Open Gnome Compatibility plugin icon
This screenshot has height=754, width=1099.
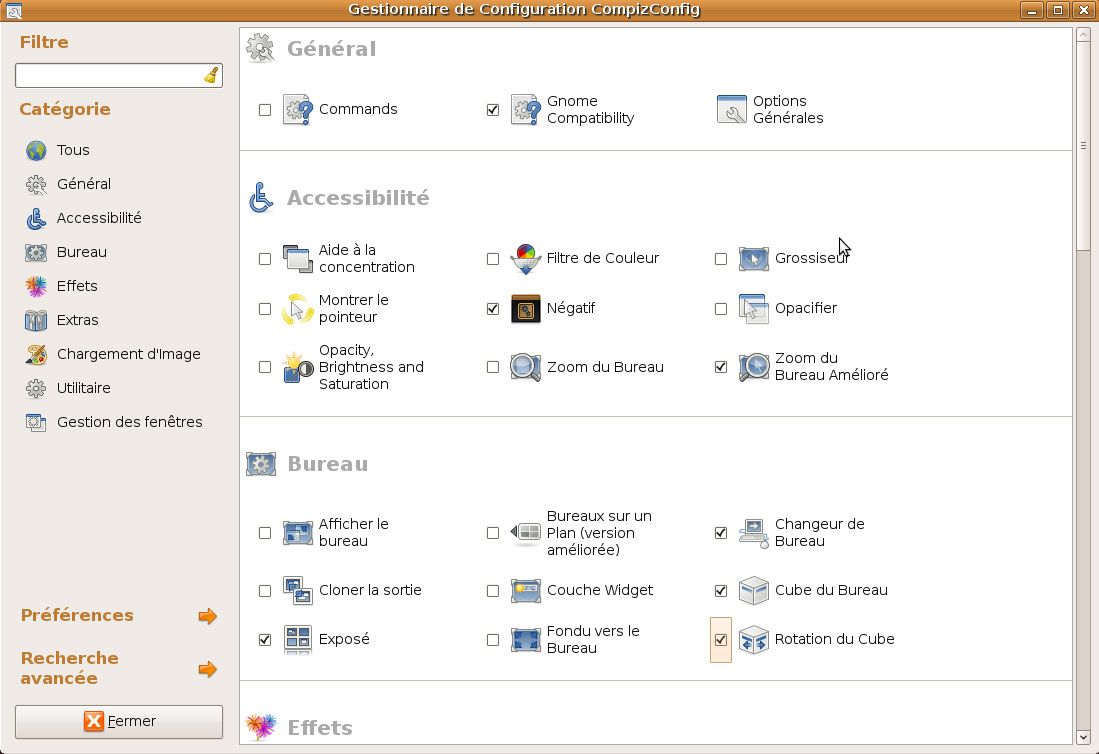525,109
